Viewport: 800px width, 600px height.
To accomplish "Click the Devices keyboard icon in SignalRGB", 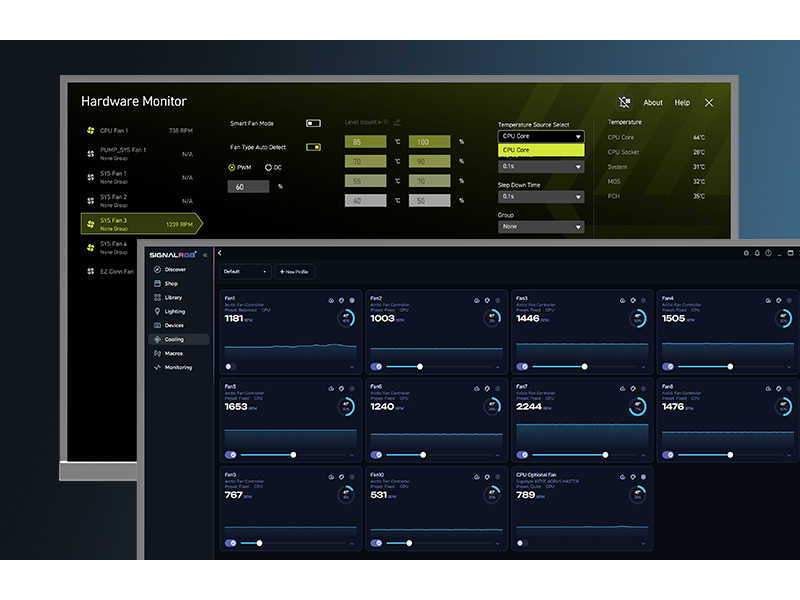I will (157, 325).
